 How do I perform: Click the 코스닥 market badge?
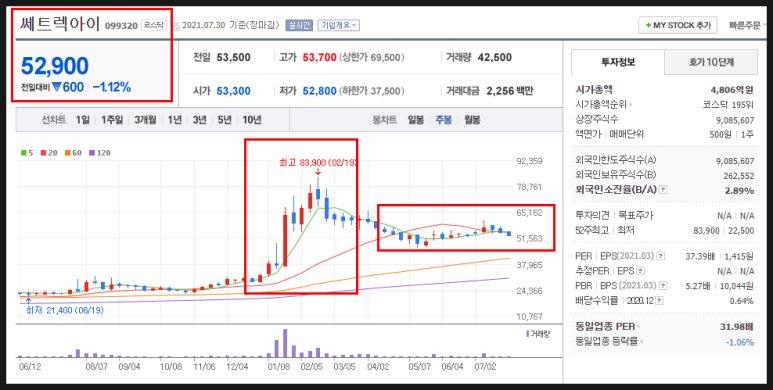tap(154, 25)
